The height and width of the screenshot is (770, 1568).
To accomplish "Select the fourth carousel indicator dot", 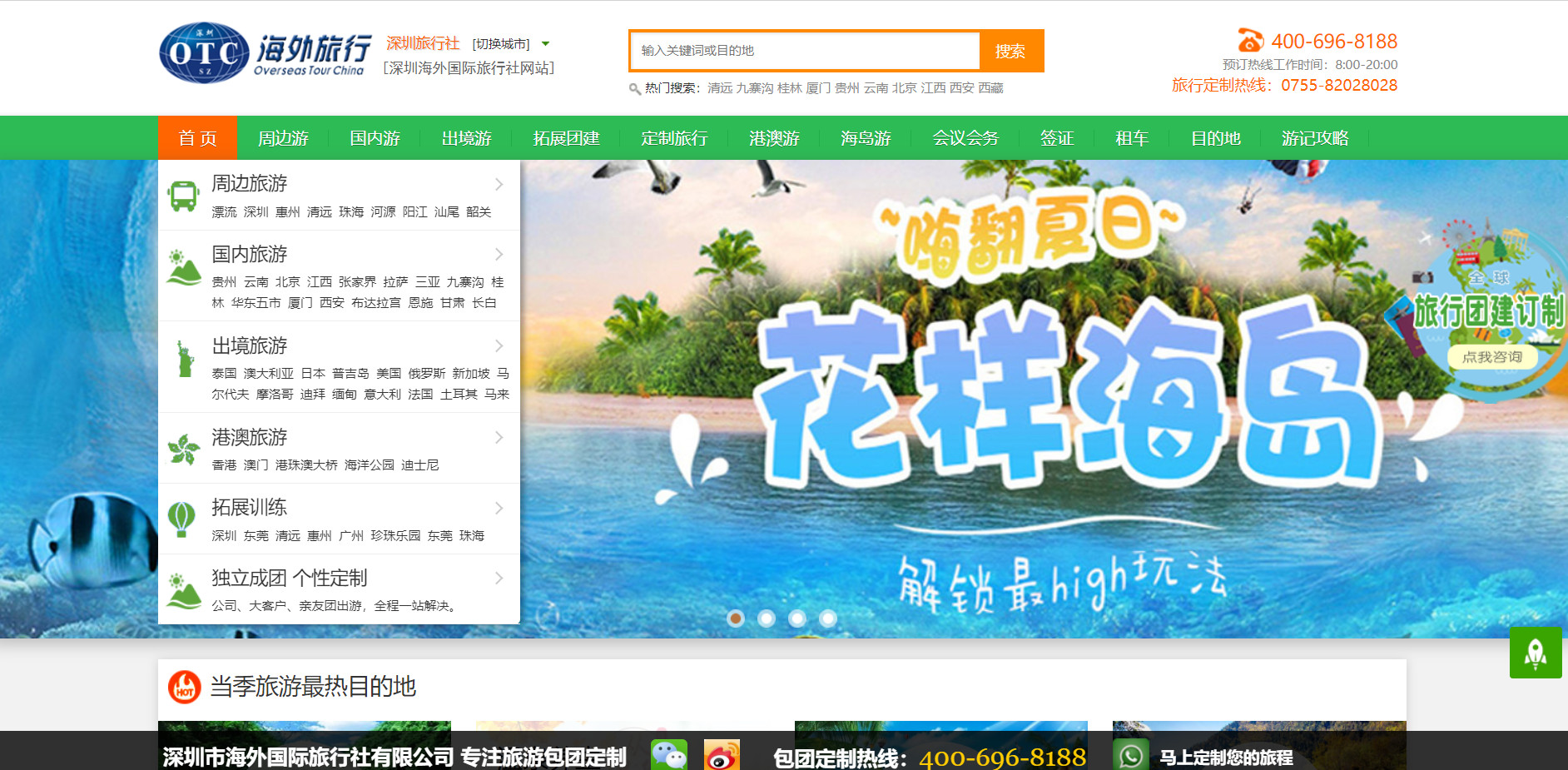I will coord(827,618).
